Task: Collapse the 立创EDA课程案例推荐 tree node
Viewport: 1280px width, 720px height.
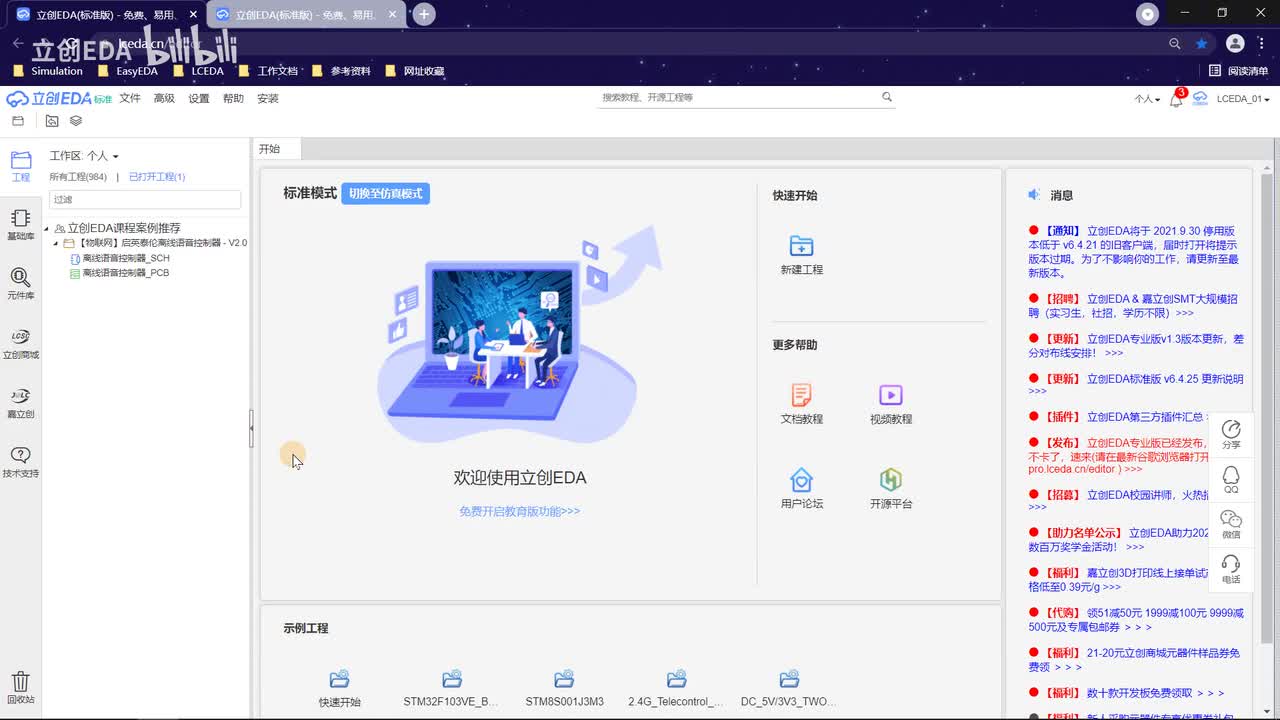Action: click(46, 229)
